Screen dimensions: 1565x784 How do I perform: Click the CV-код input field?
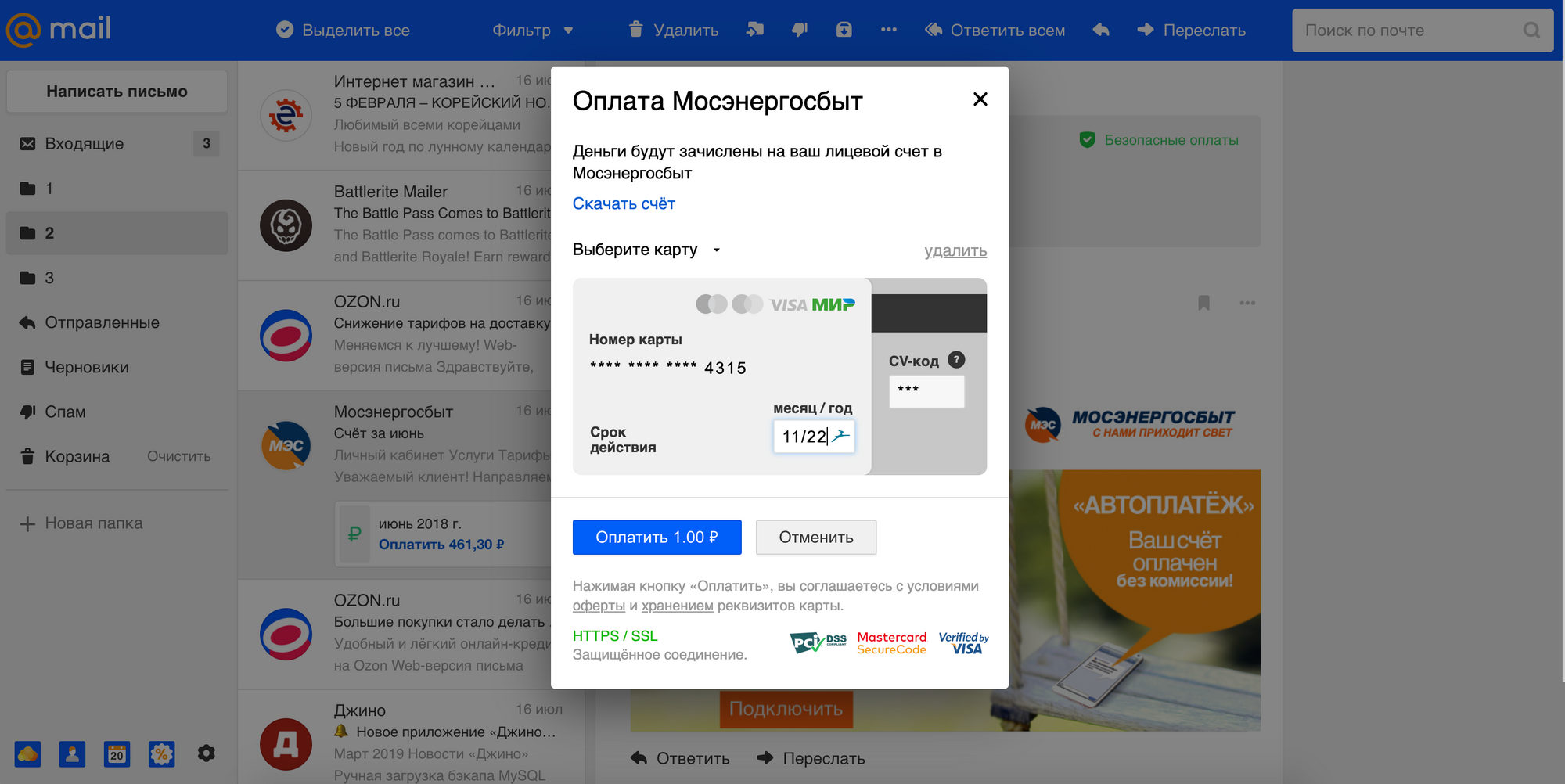point(926,391)
